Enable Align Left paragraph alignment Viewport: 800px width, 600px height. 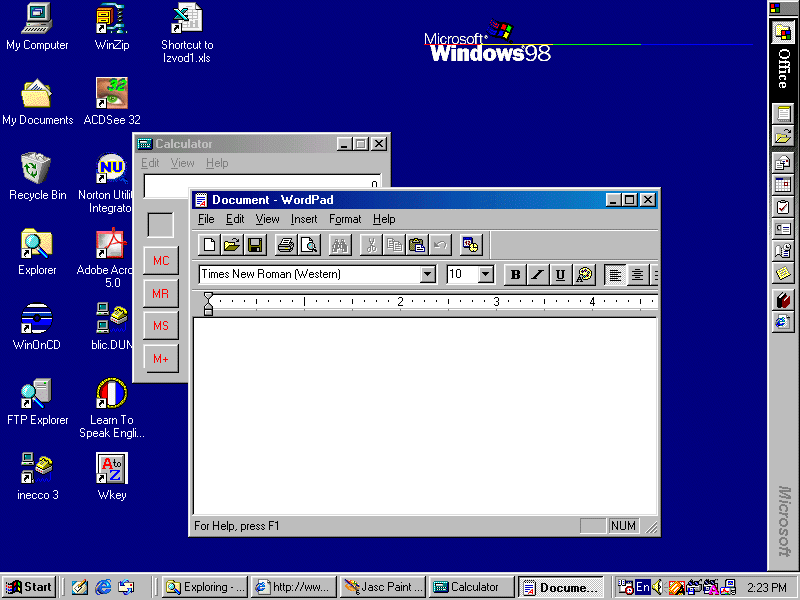click(x=615, y=274)
